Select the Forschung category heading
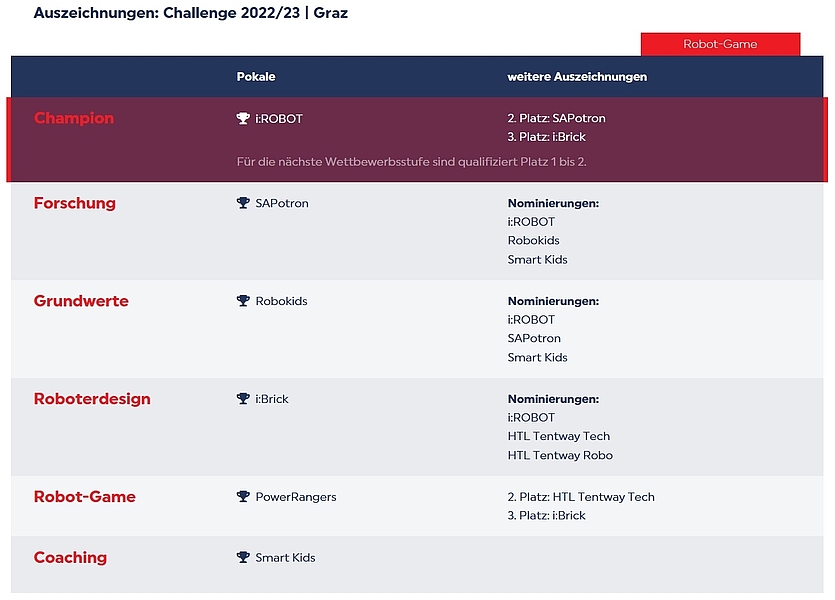Viewport: 835px width, 600px height. (x=75, y=203)
